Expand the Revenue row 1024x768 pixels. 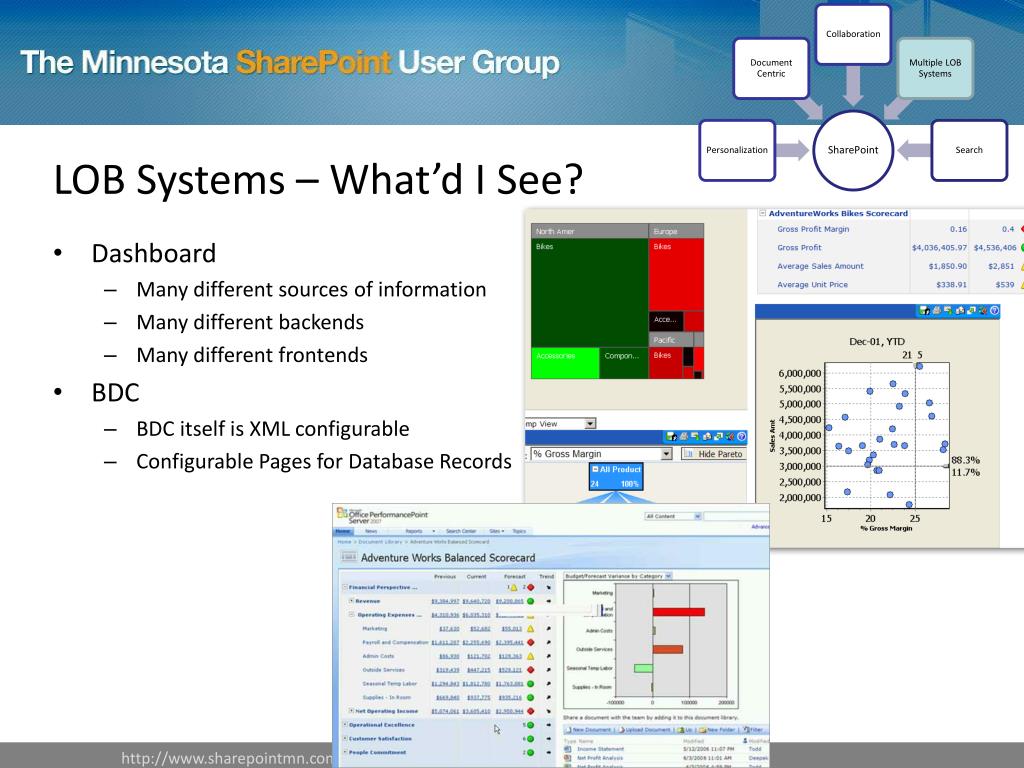pyautogui.click(x=351, y=601)
